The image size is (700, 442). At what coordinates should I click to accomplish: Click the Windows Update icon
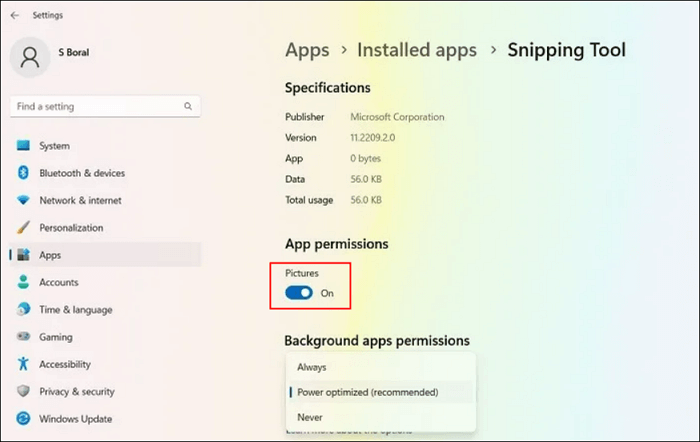pyautogui.click(x=23, y=419)
